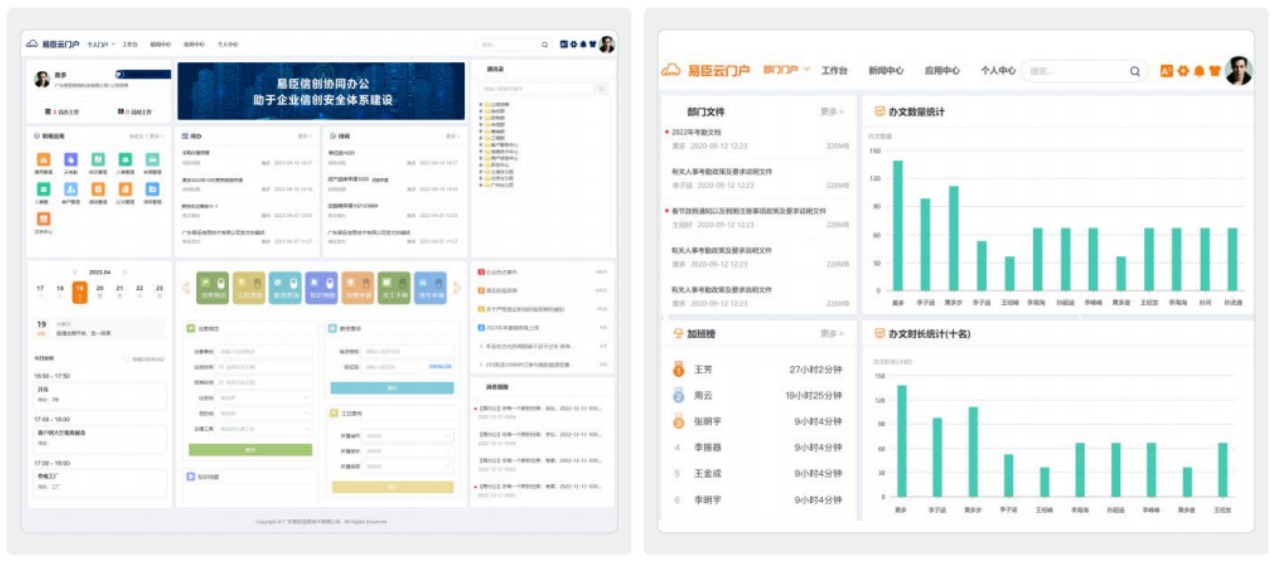Click the 易臣信创协同办公 banner image
This screenshot has height=561, width=1276.
(x=321, y=92)
